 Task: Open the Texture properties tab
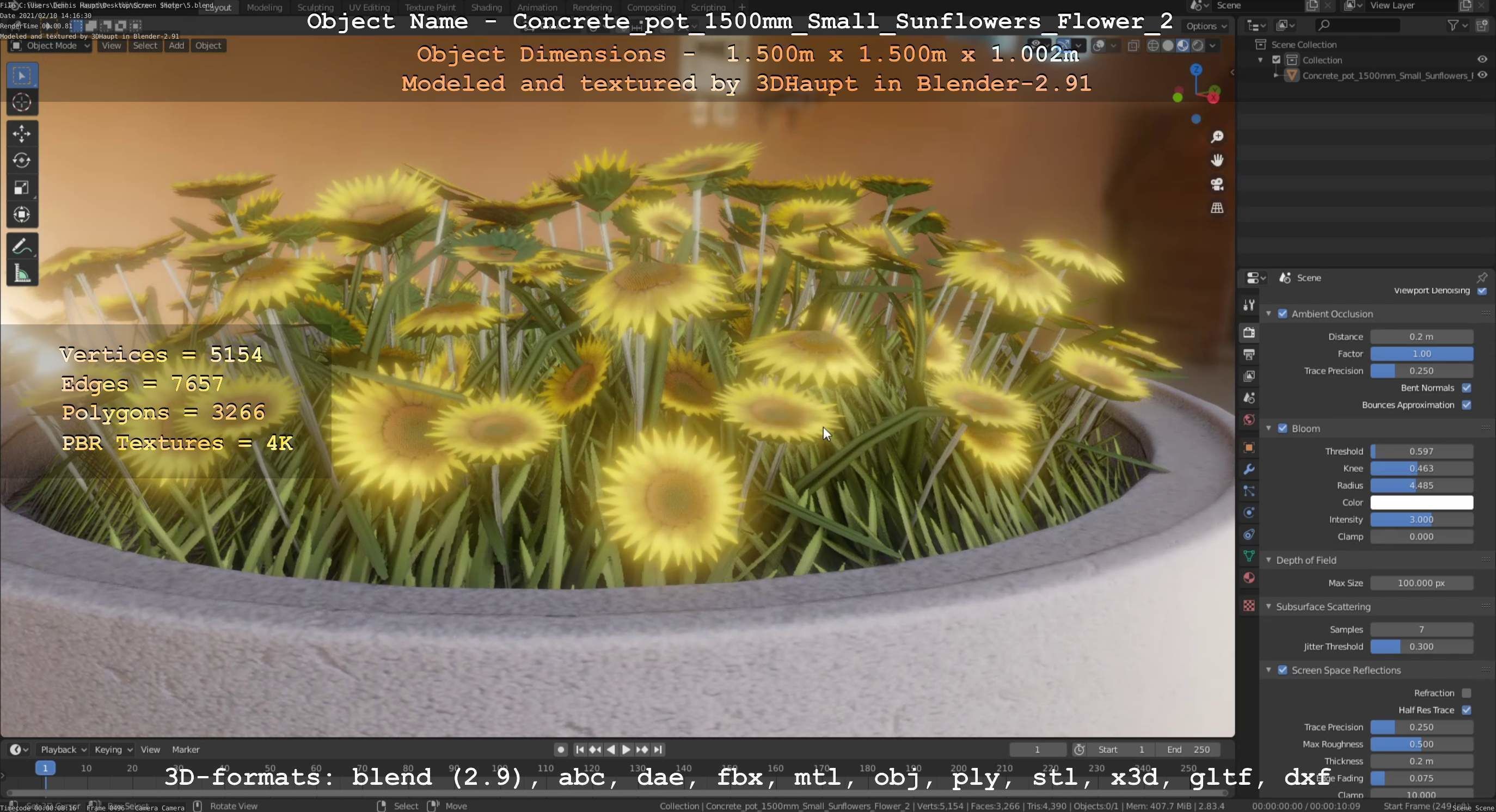[1249, 606]
